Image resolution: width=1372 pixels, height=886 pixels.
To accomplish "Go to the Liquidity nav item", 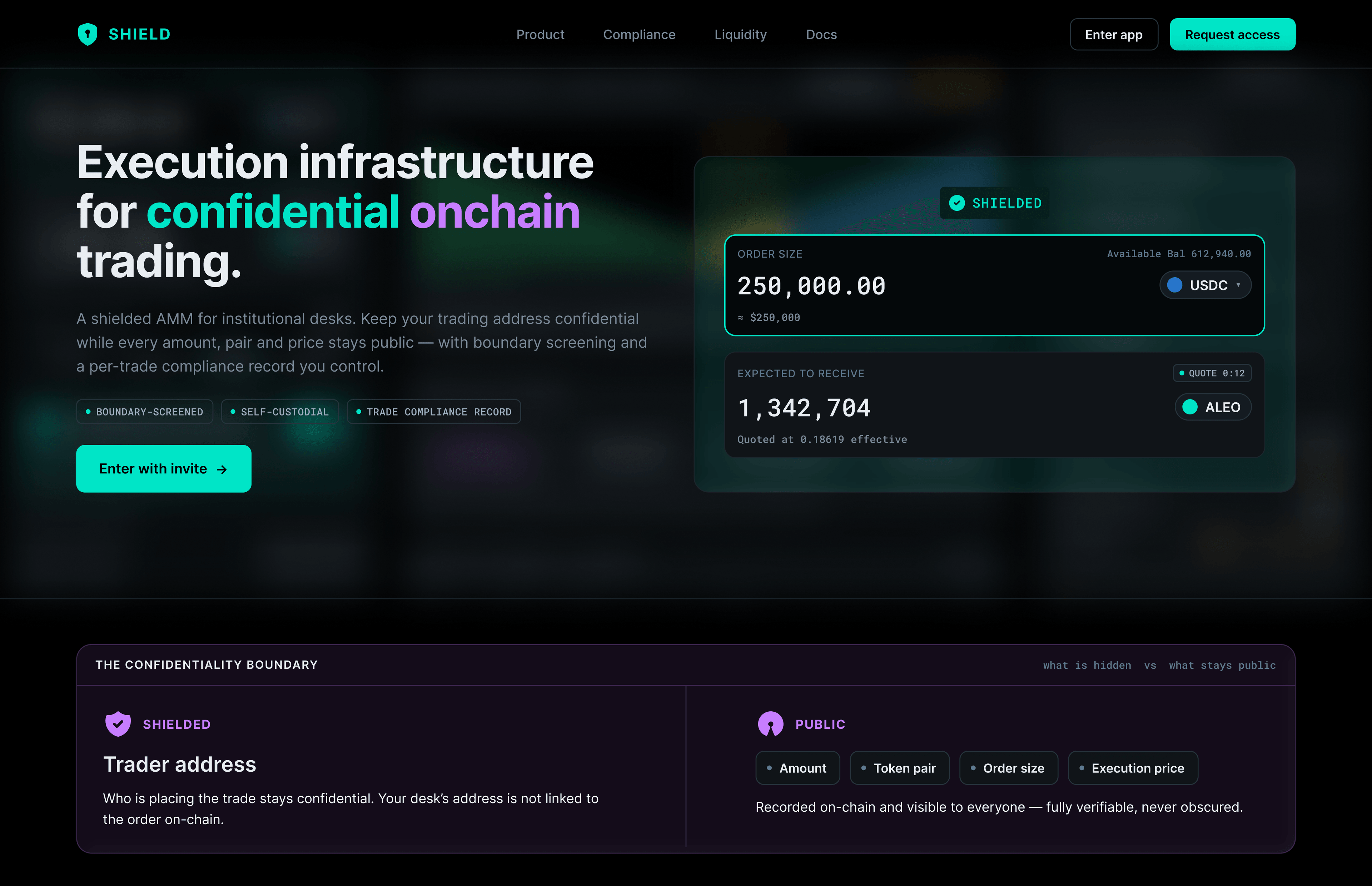I will pos(740,35).
